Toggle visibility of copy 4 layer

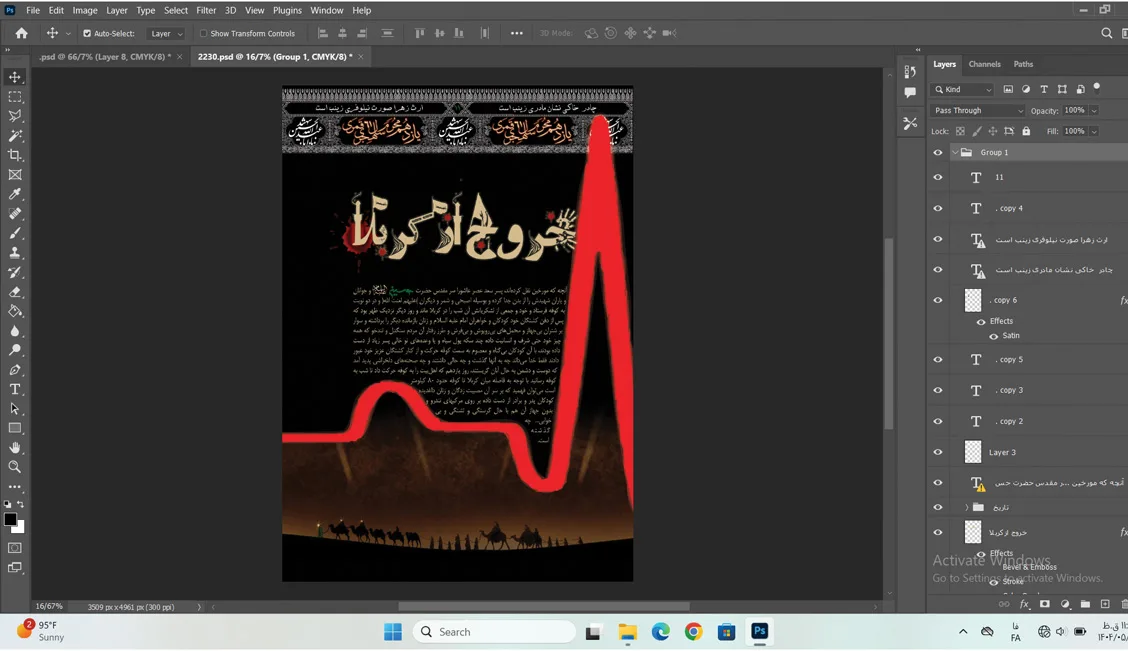tap(937, 209)
